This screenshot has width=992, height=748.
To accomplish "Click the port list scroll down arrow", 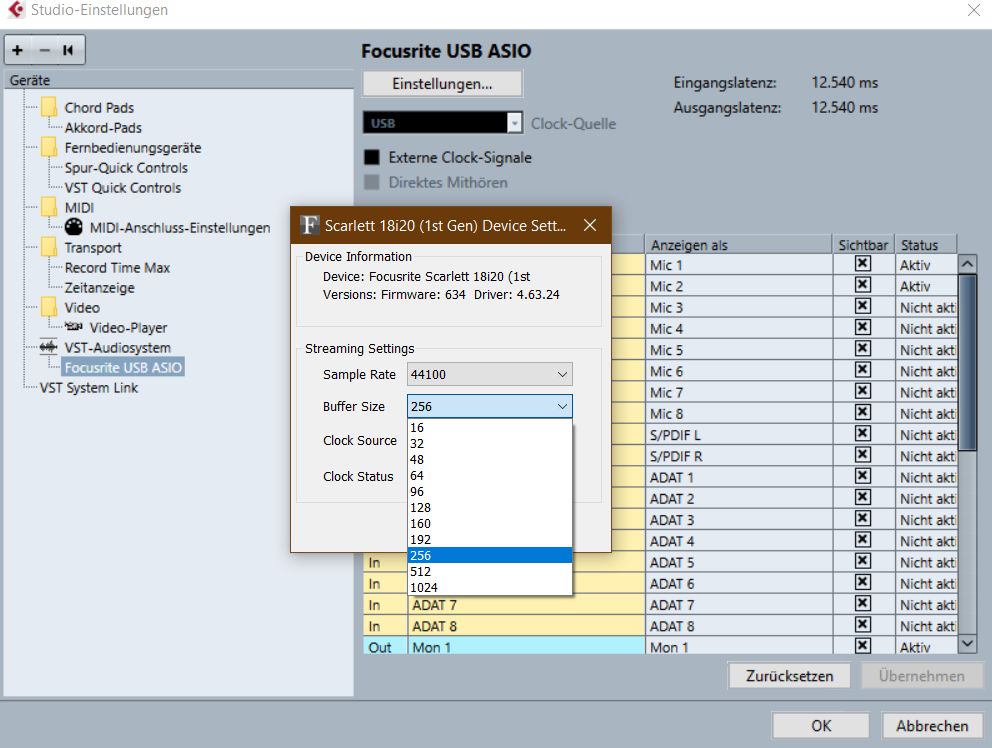I will click(x=967, y=644).
